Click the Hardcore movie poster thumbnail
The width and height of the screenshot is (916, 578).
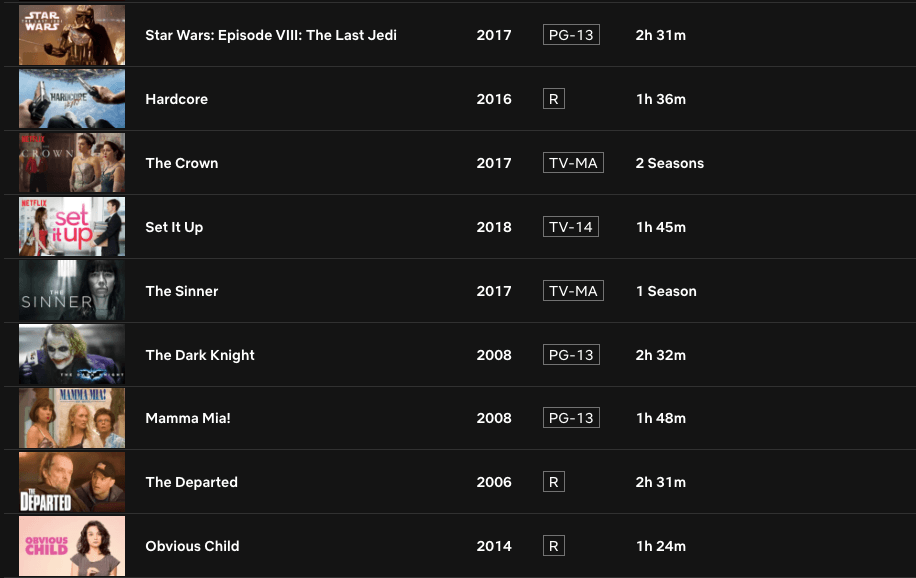tap(72, 99)
